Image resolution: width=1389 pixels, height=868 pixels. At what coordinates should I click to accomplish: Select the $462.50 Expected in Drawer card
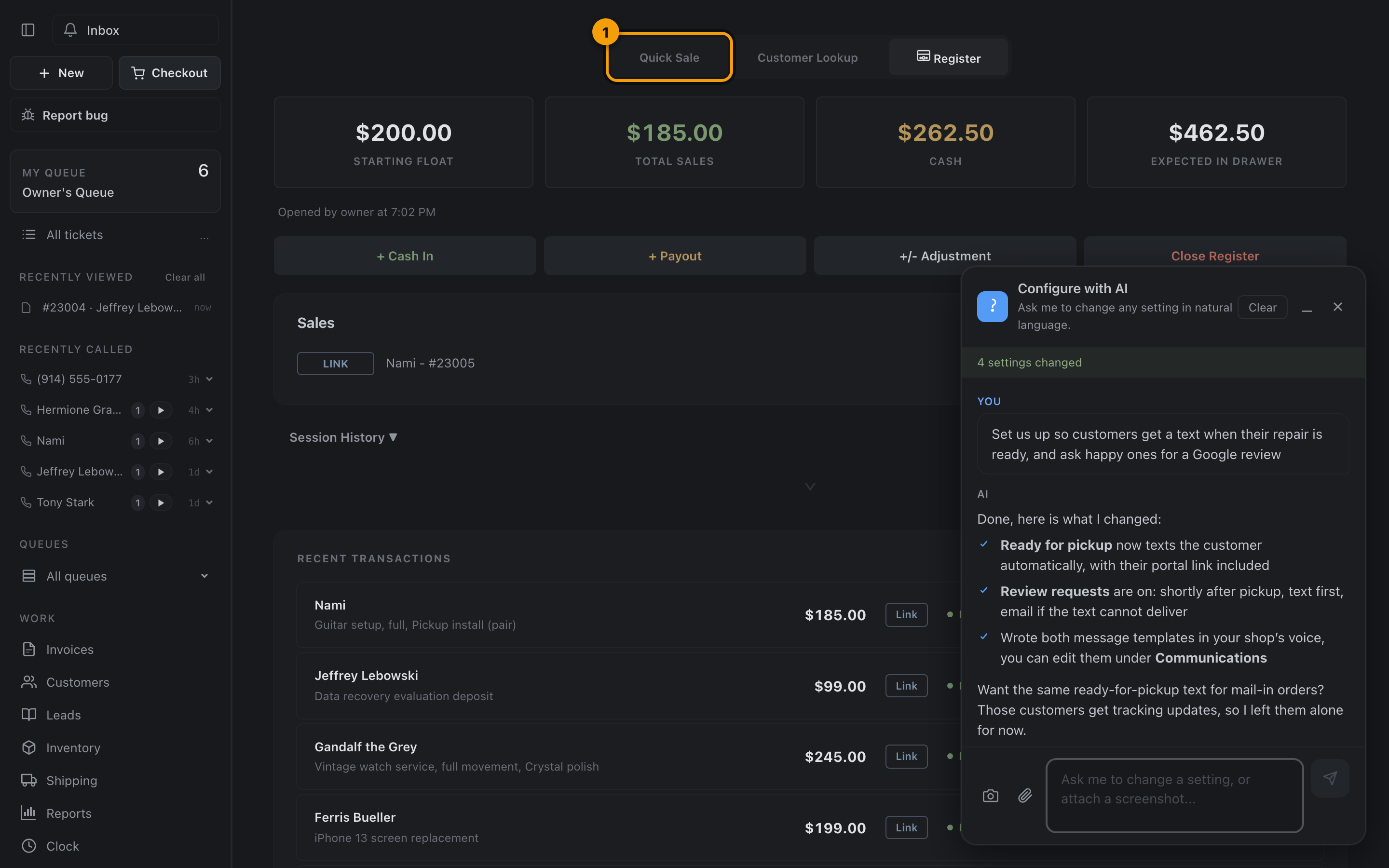coord(1216,142)
